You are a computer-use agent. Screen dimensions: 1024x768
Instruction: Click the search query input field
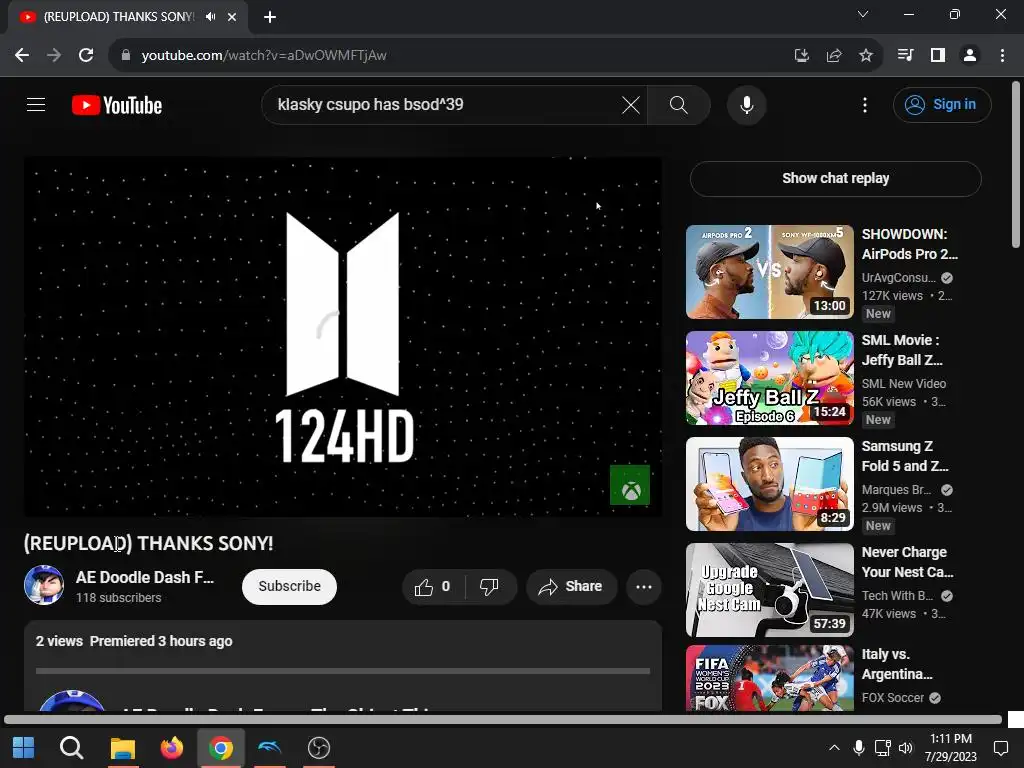(444, 104)
